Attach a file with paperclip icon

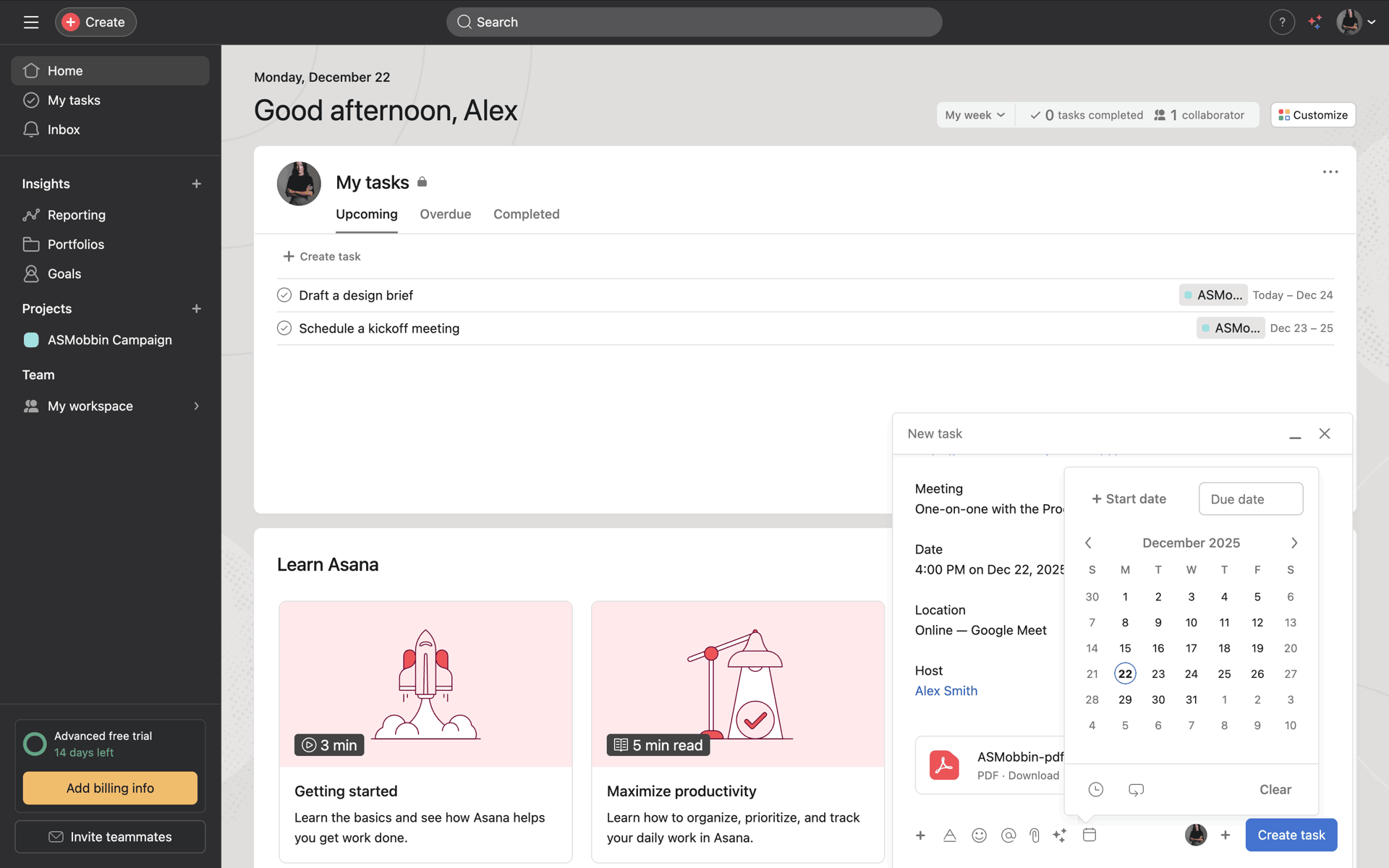[x=1035, y=835]
